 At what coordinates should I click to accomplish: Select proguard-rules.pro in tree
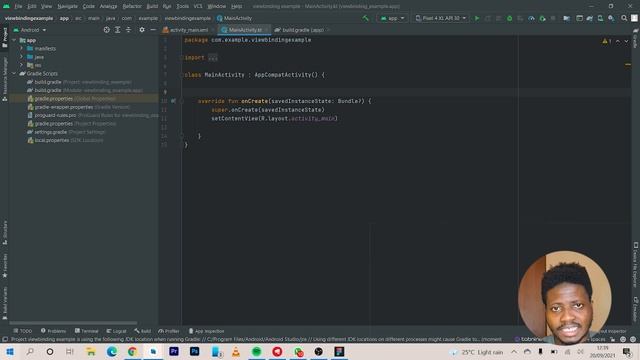pyautogui.click(x=93, y=116)
